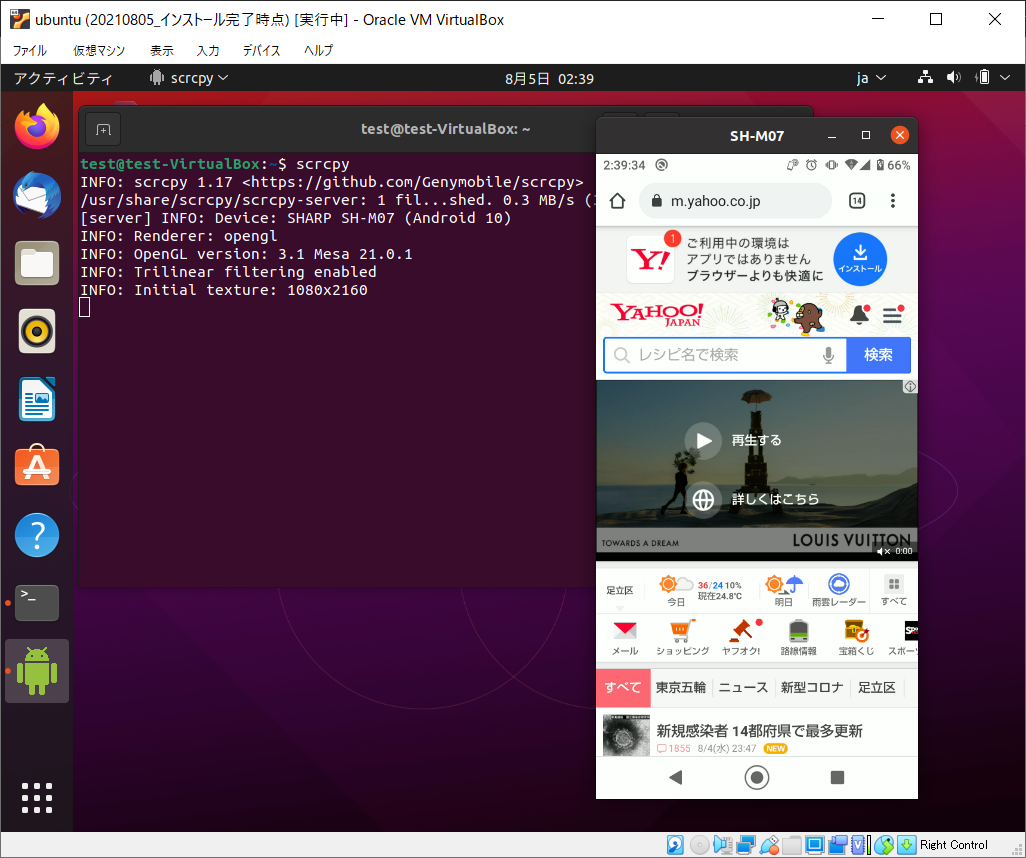1026x858 pixels.
Task: Tap the Android back navigation button
Action: click(676, 777)
